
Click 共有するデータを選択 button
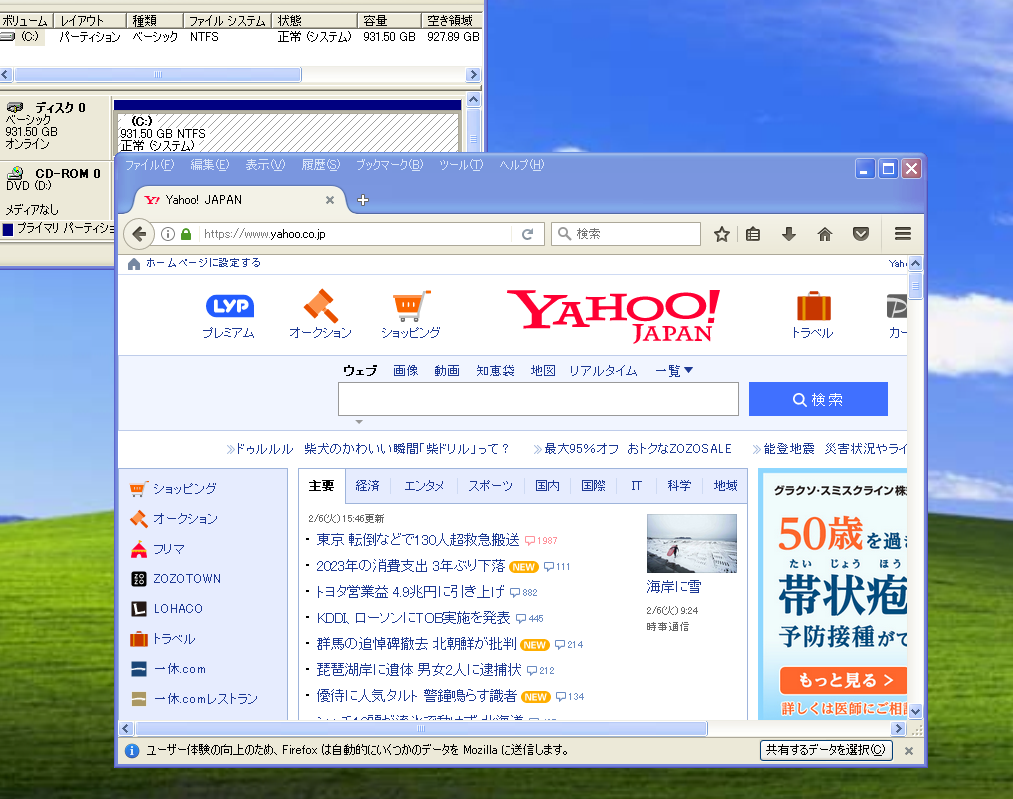(826, 750)
